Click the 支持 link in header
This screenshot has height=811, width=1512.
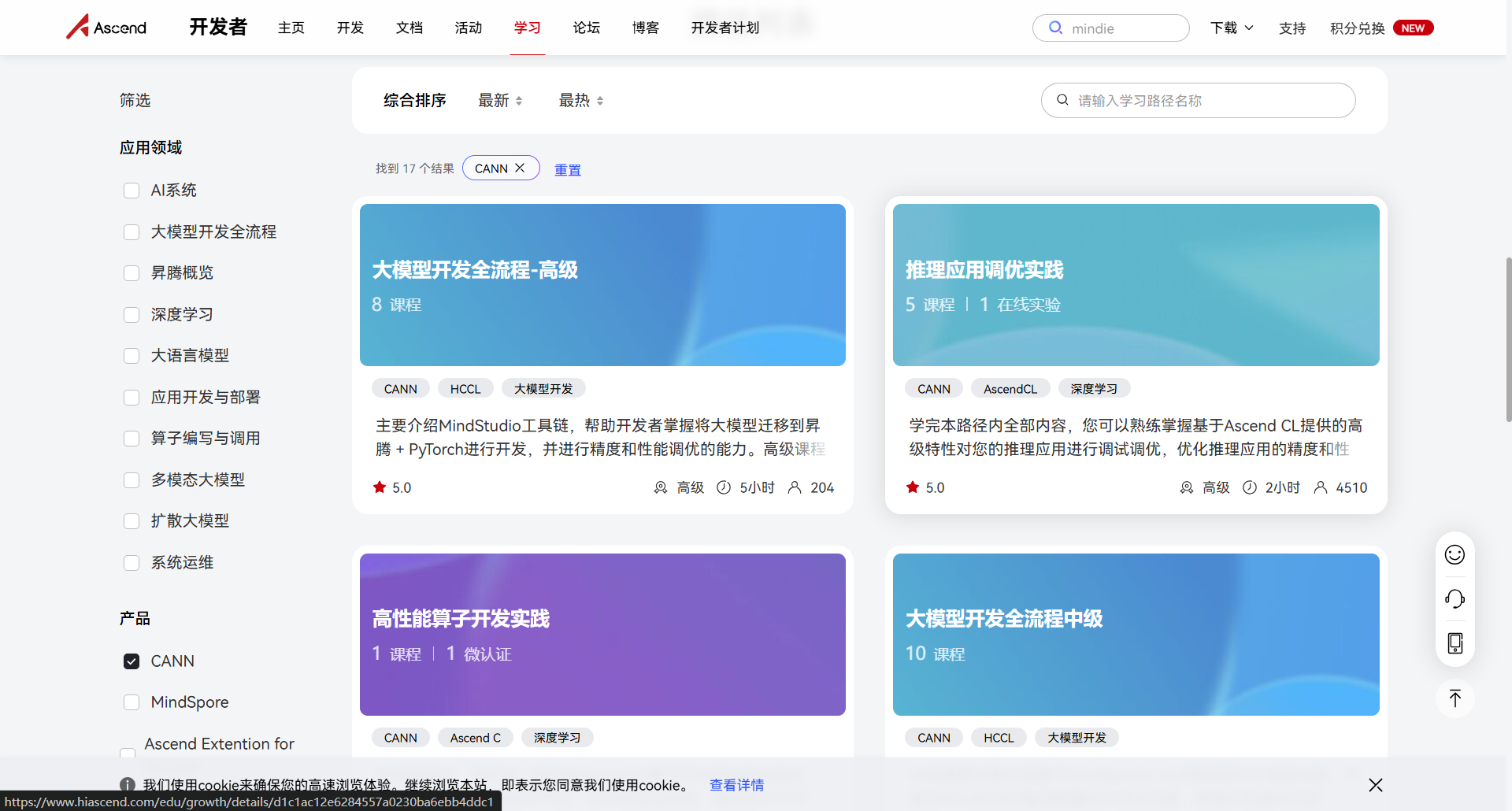click(1292, 28)
